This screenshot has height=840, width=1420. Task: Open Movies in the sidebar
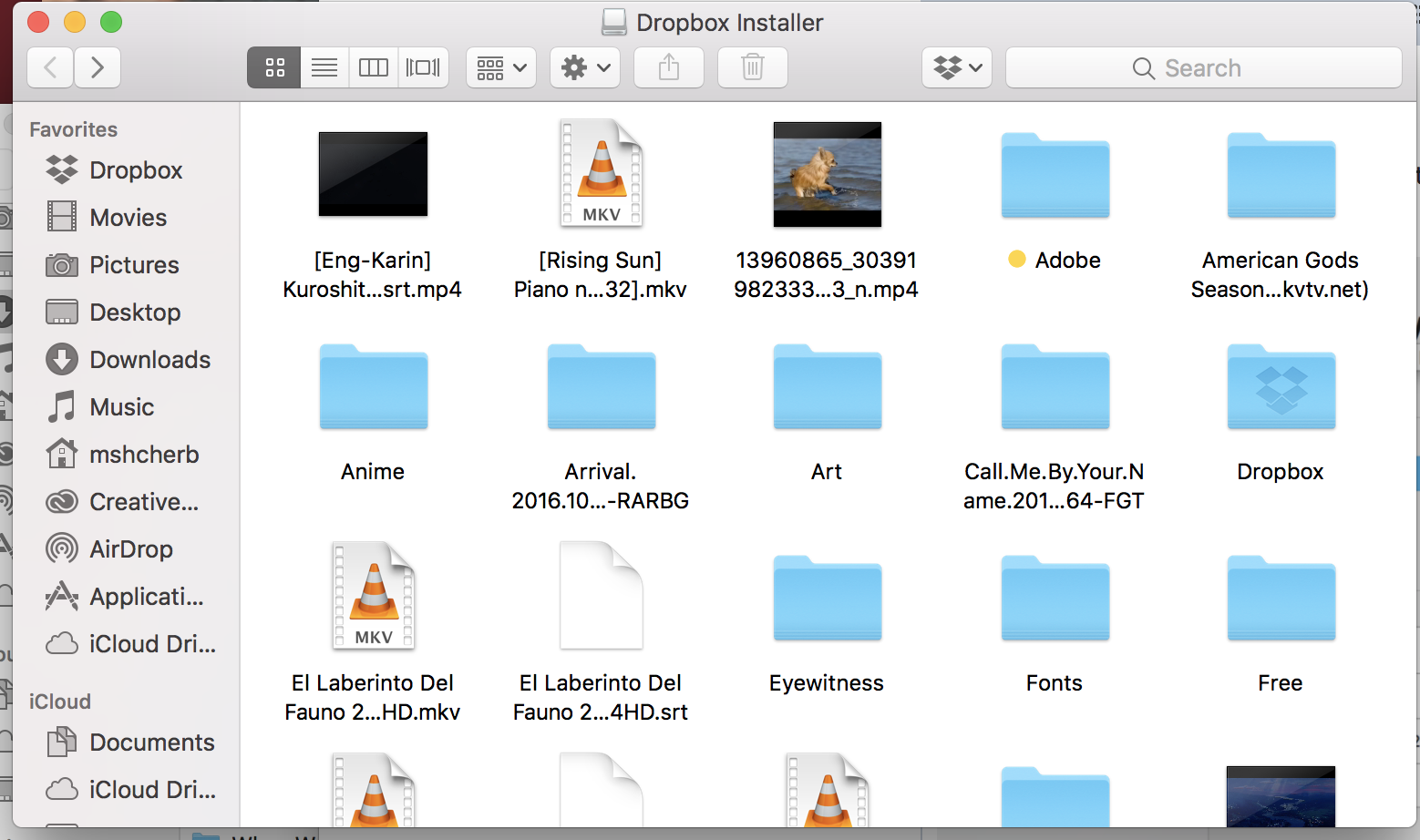(127, 218)
